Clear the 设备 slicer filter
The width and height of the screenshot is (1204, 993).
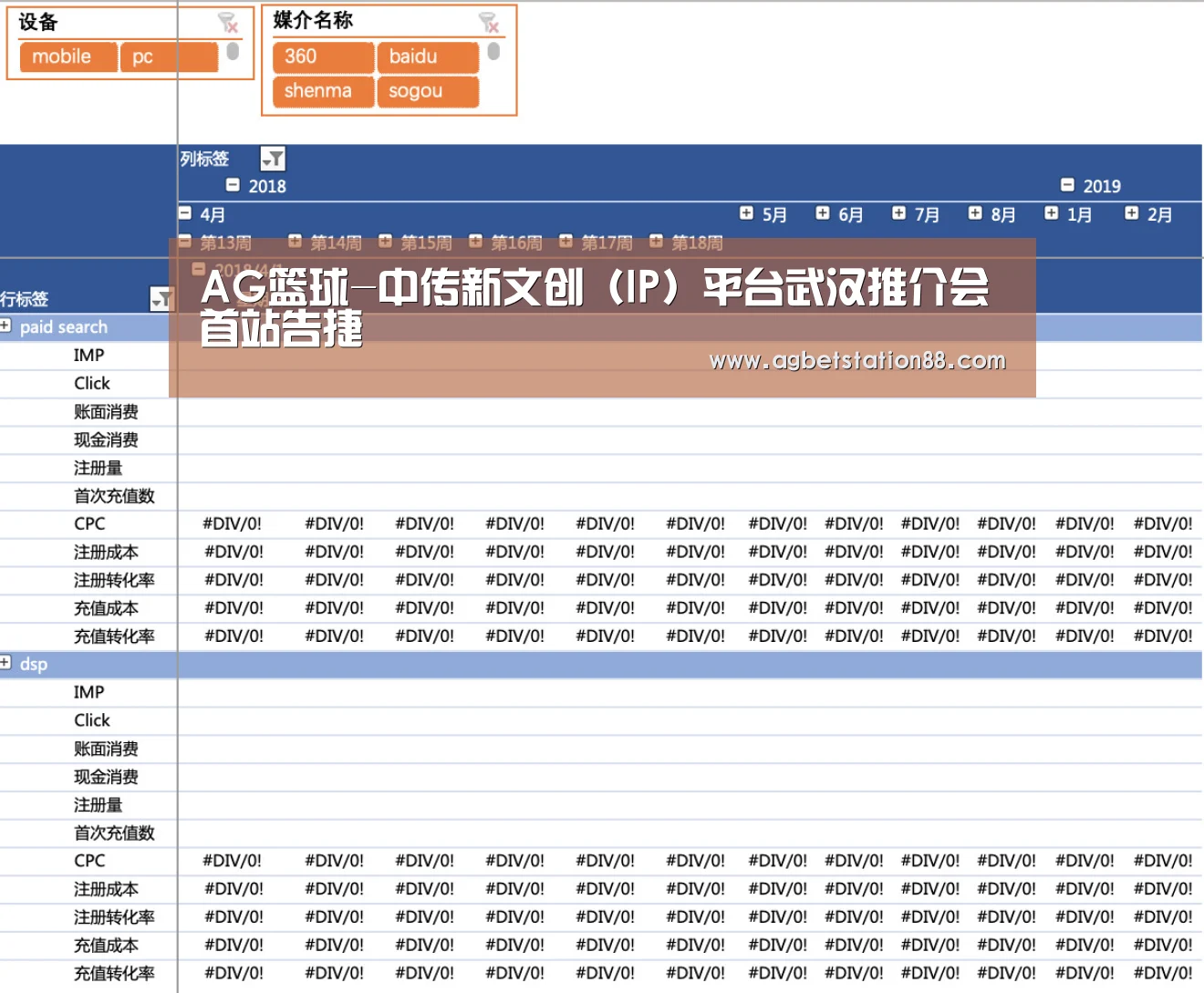[x=228, y=23]
